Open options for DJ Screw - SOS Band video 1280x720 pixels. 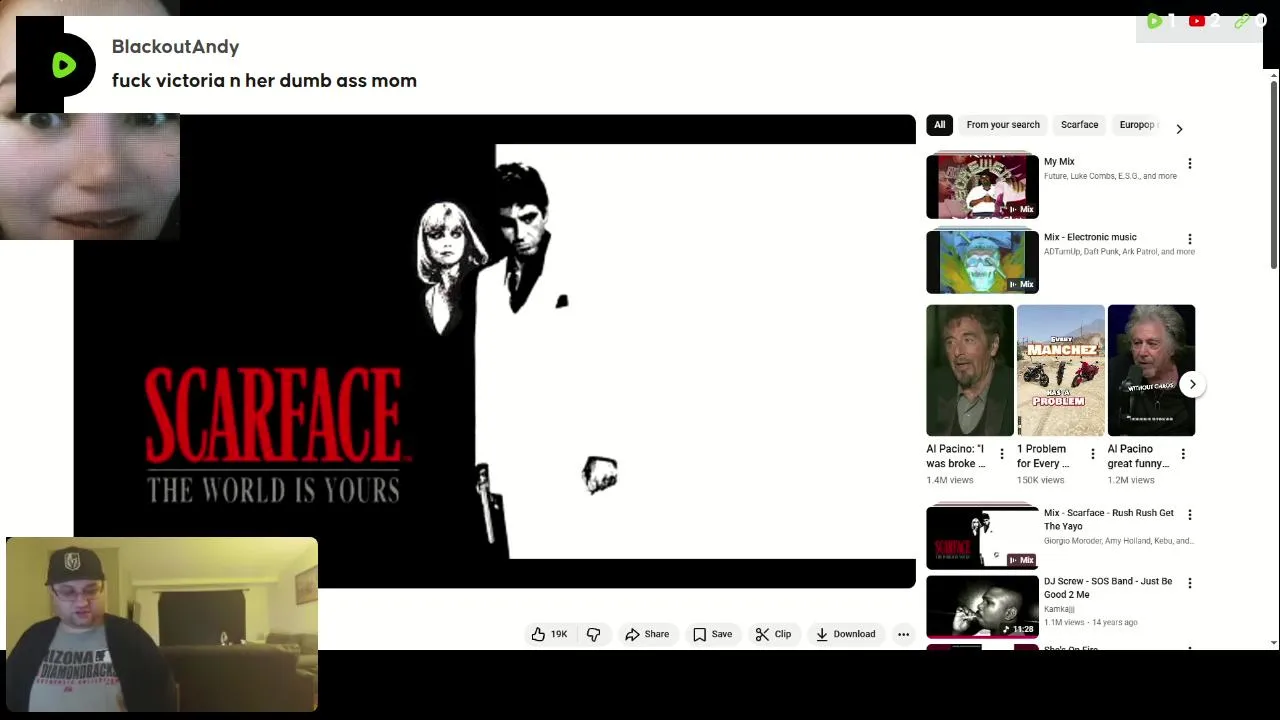[x=1189, y=582]
